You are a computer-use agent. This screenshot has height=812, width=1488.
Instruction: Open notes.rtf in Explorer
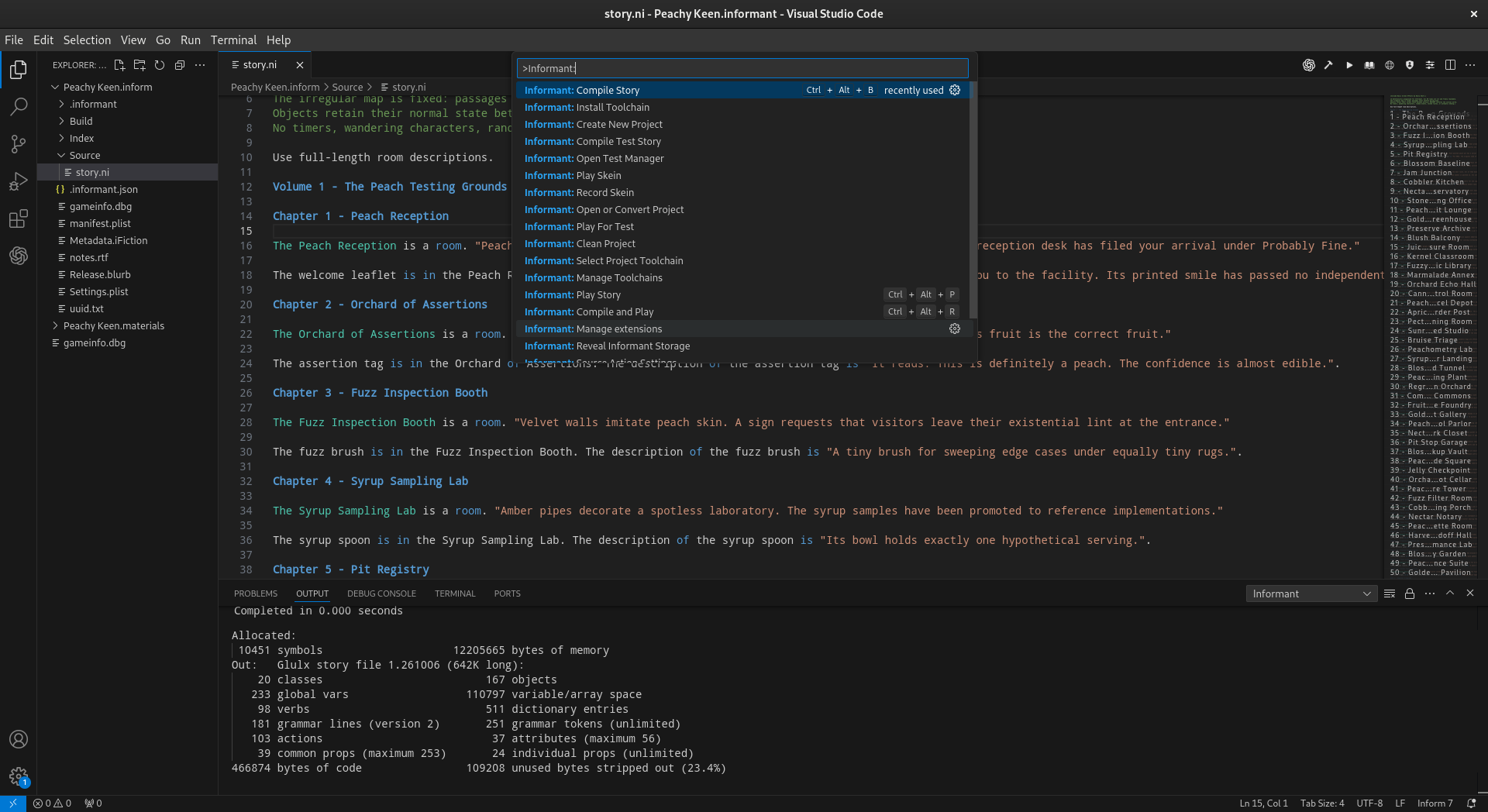tap(128, 257)
